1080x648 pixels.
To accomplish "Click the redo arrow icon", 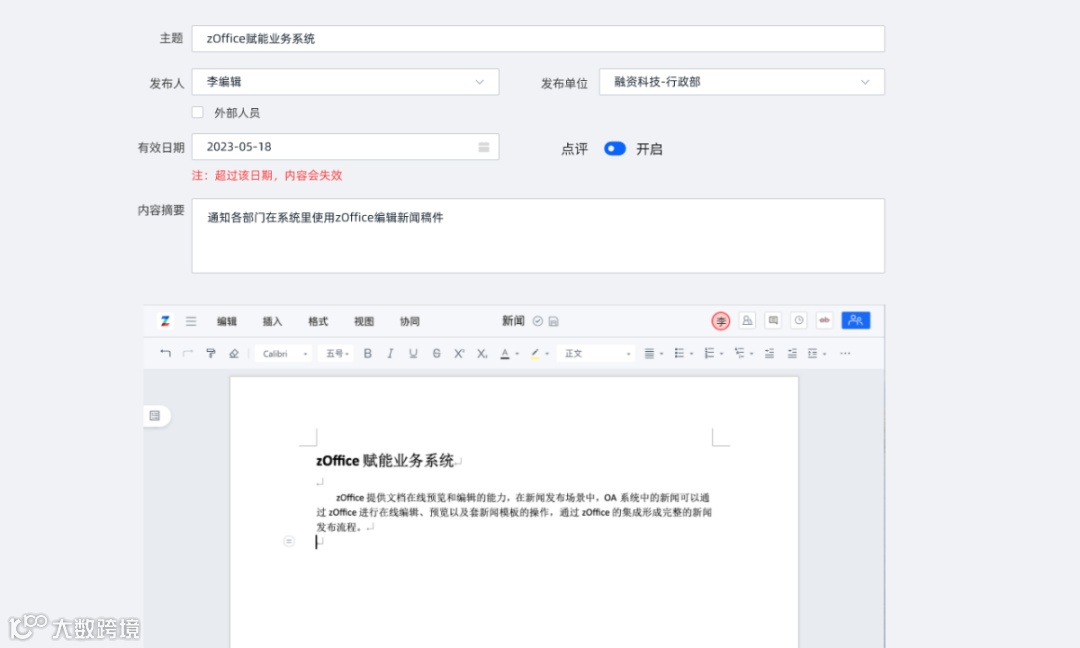I will 188,353.
